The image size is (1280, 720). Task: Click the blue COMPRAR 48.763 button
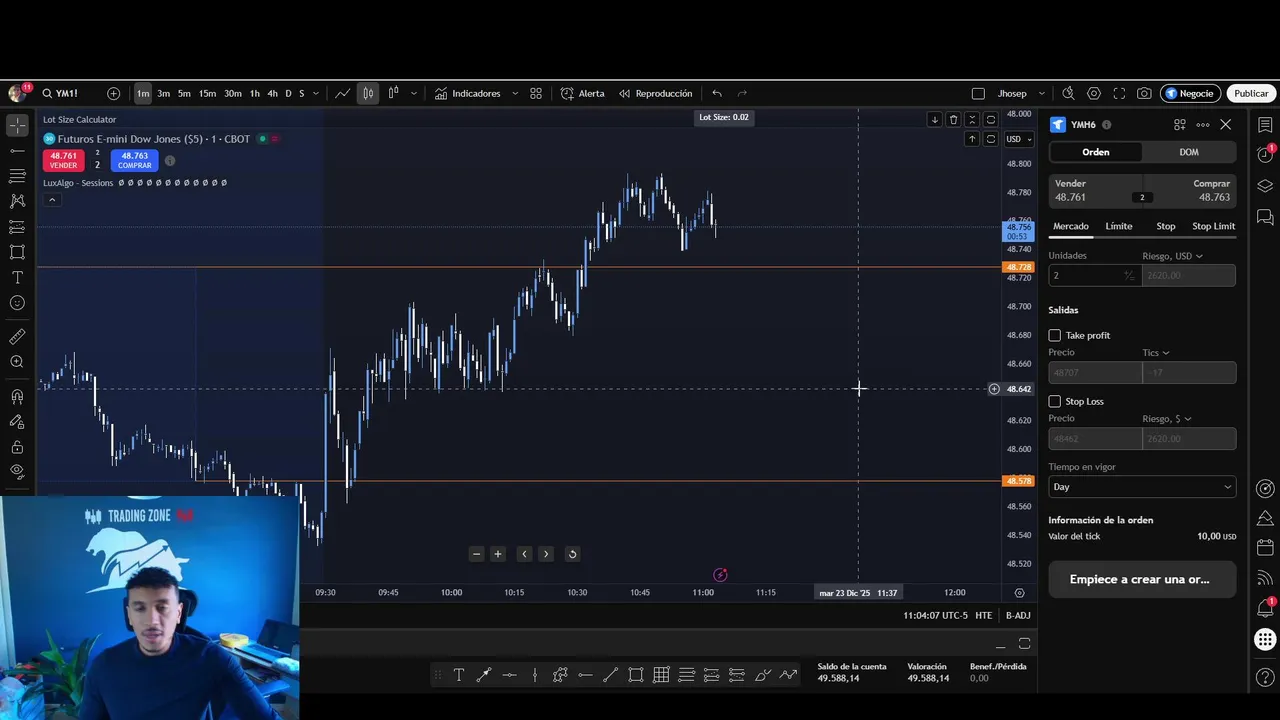(x=134, y=160)
